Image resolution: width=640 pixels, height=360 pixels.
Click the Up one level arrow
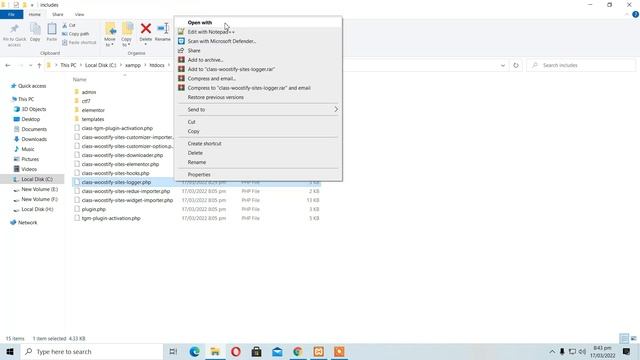click(39, 65)
